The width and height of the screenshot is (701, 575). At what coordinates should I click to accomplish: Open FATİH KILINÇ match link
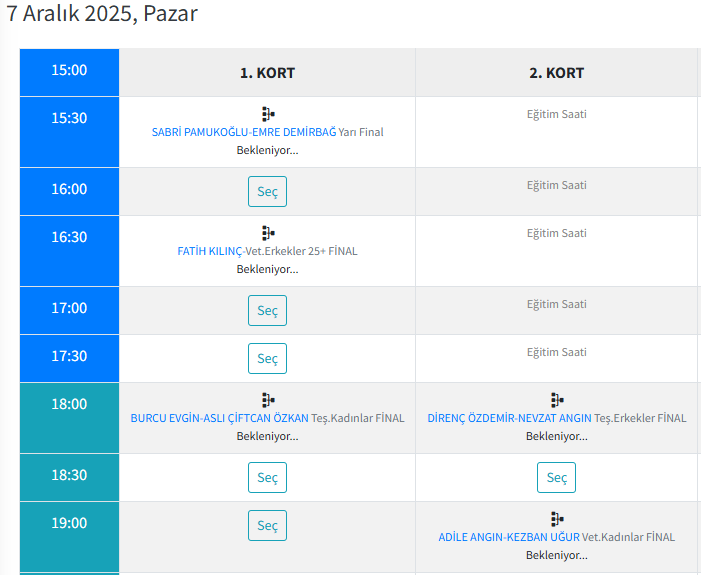[209, 251]
